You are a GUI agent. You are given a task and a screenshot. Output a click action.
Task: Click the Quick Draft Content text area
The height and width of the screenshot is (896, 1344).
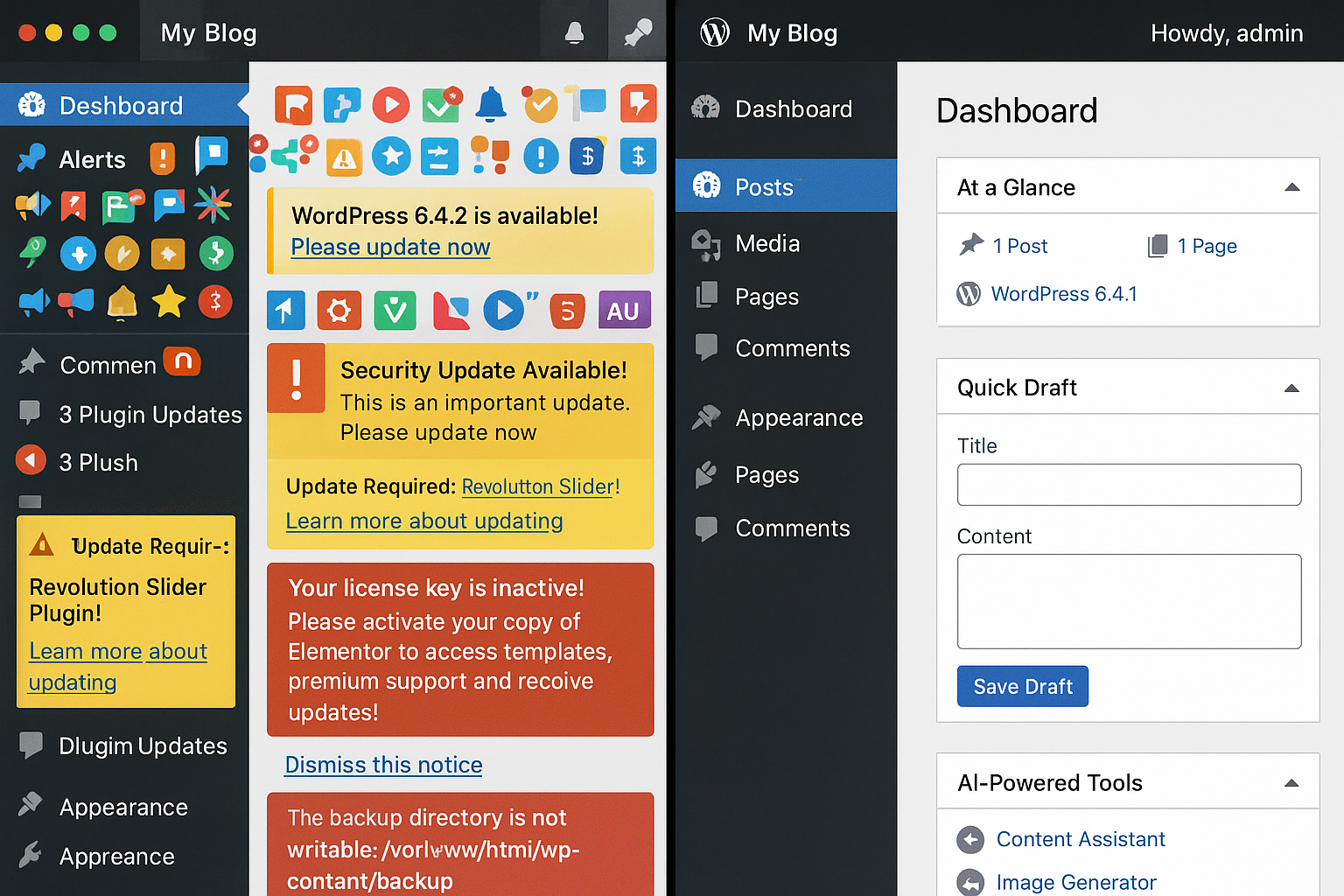[x=1129, y=601]
